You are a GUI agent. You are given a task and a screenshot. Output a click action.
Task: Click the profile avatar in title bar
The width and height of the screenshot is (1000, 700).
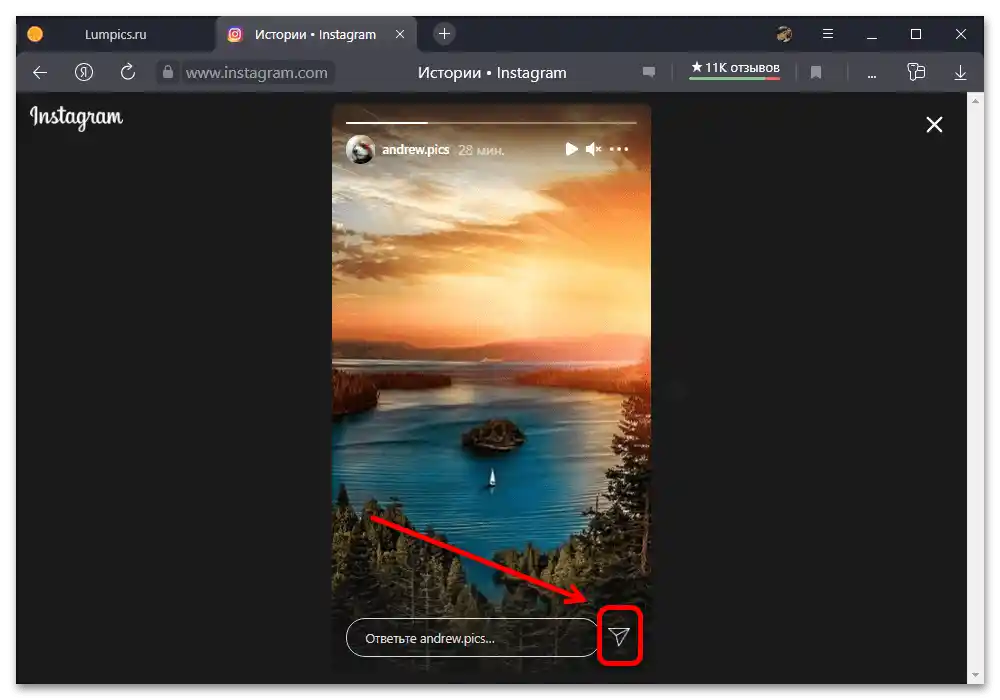pyautogui.click(x=784, y=34)
